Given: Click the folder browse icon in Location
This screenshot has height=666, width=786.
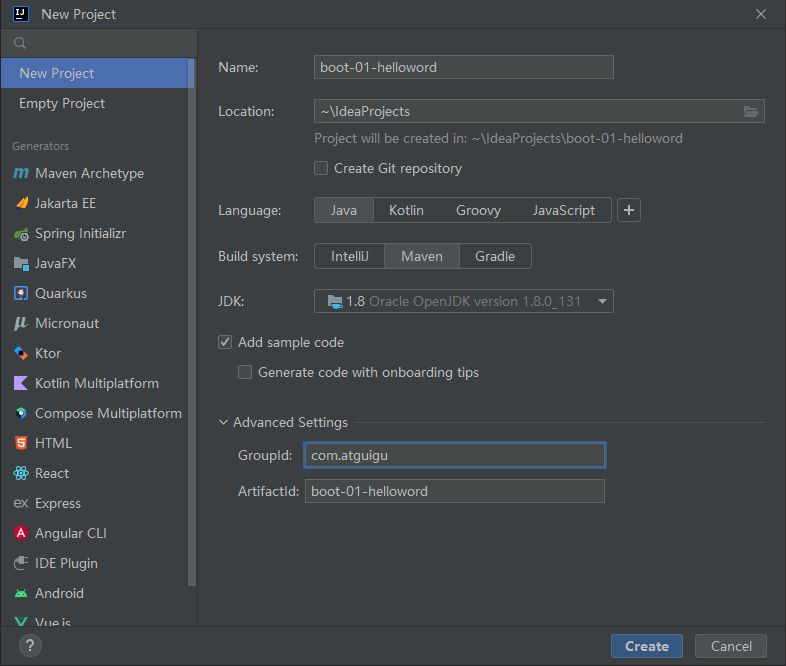Looking at the screenshot, I should tap(752, 111).
